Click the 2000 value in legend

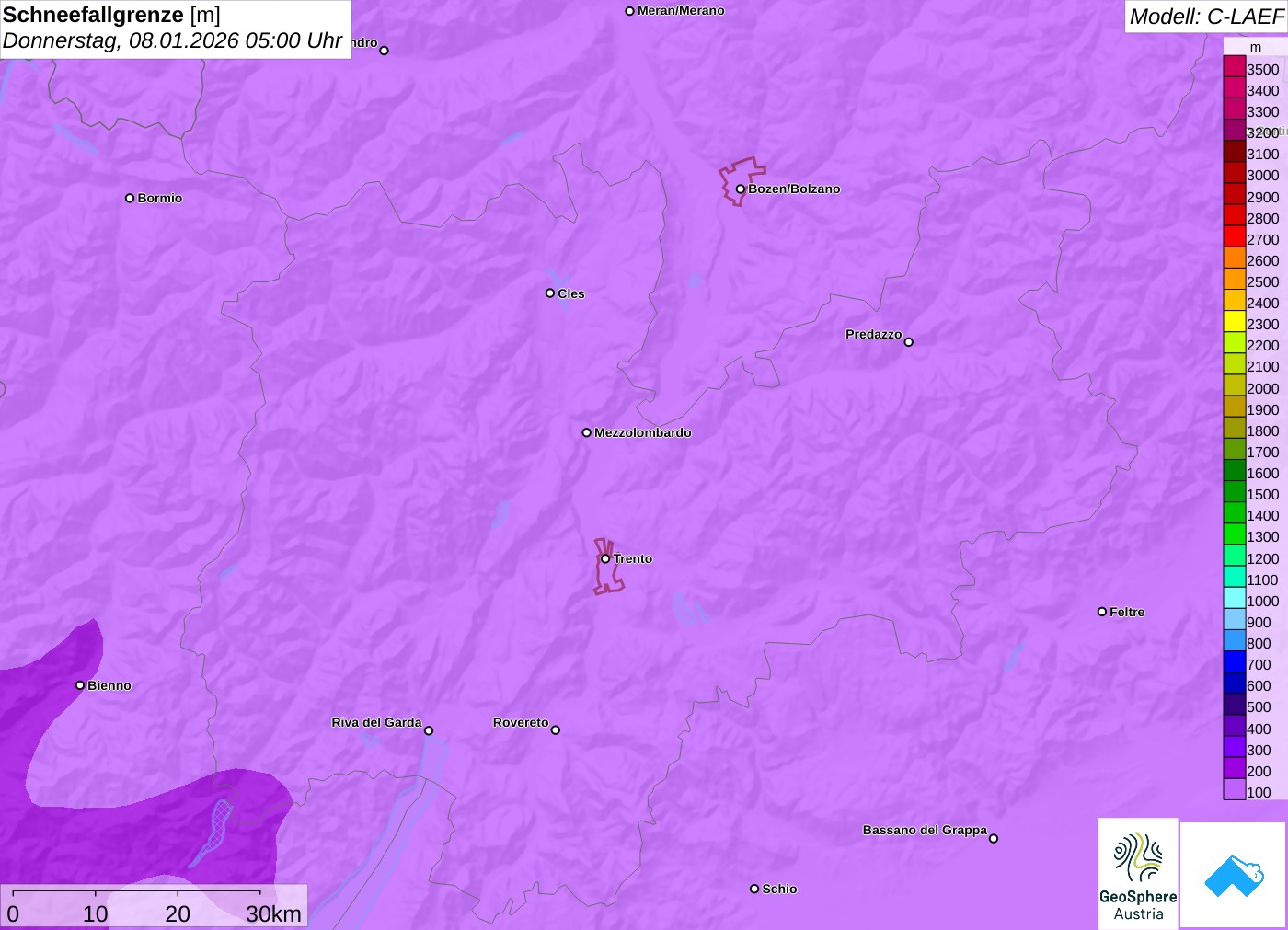[1262, 388]
